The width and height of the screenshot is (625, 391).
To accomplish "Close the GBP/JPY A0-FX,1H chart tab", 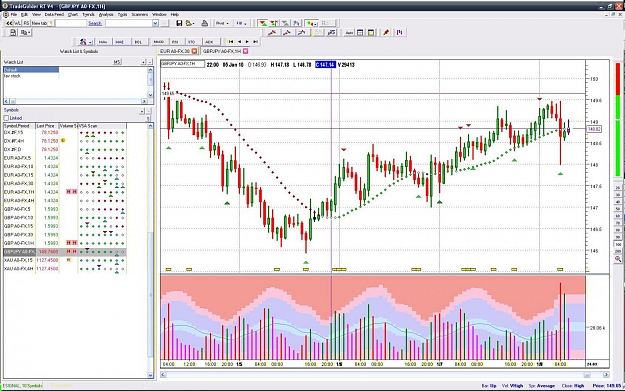I will [x=246, y=51].
